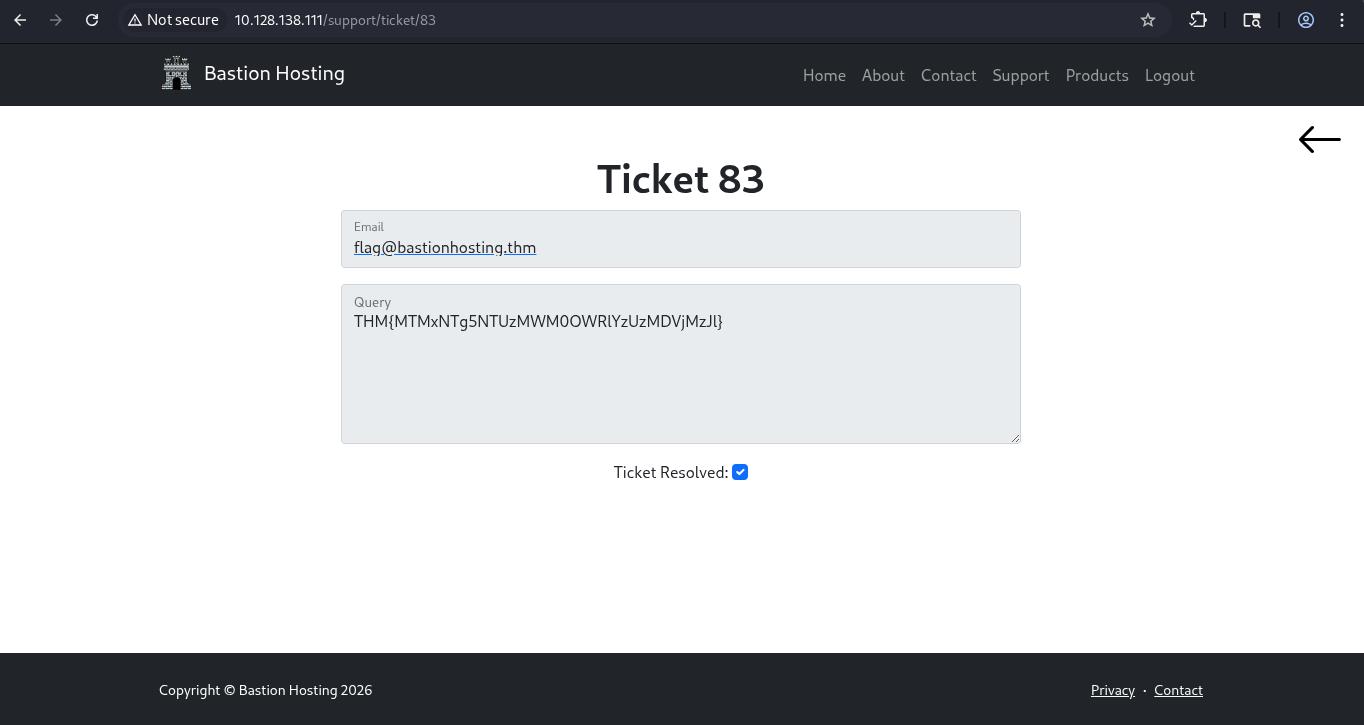
Task: Click the Not secure site warning
Action: [173, 20]
